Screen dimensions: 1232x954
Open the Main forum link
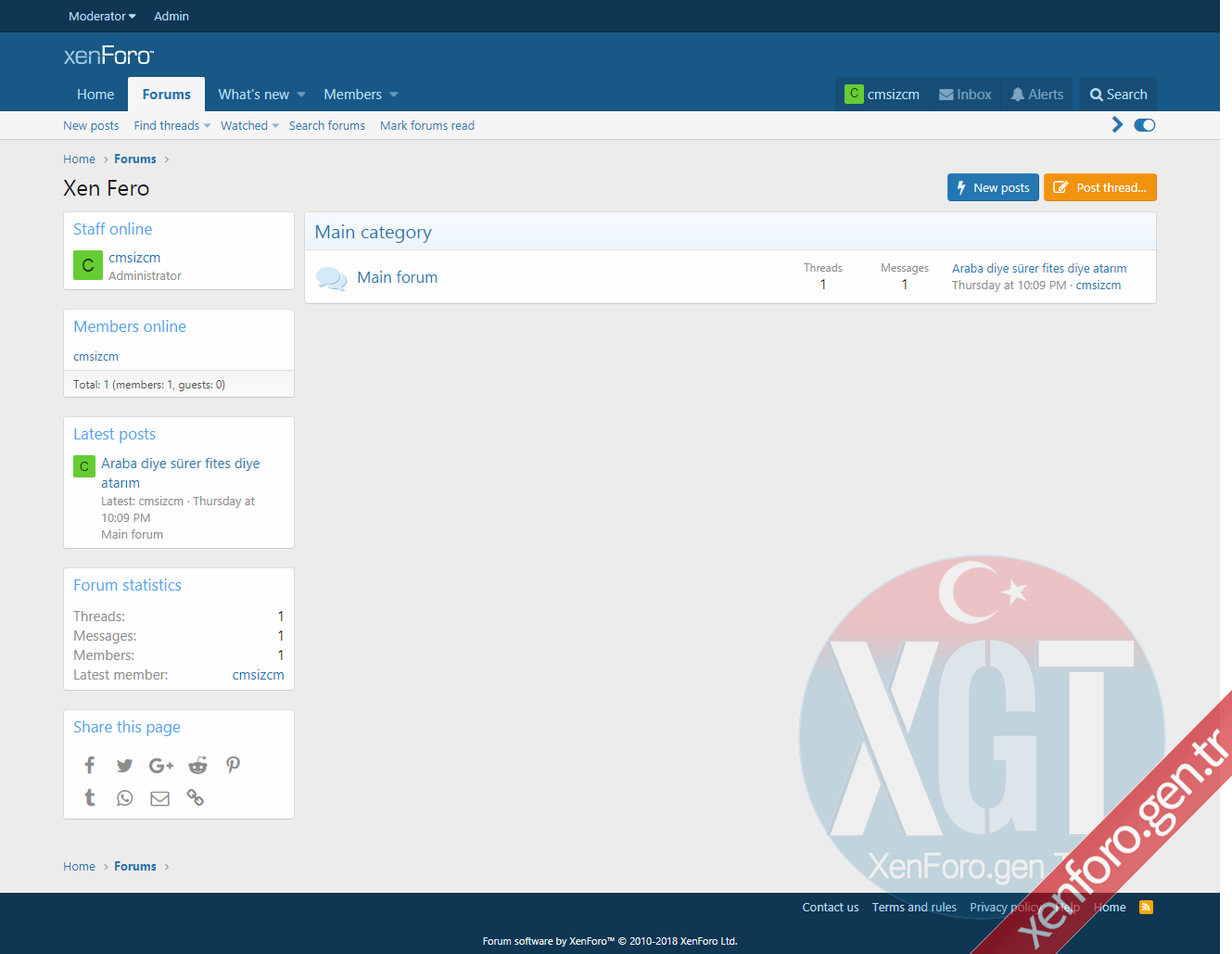point(397,277)
